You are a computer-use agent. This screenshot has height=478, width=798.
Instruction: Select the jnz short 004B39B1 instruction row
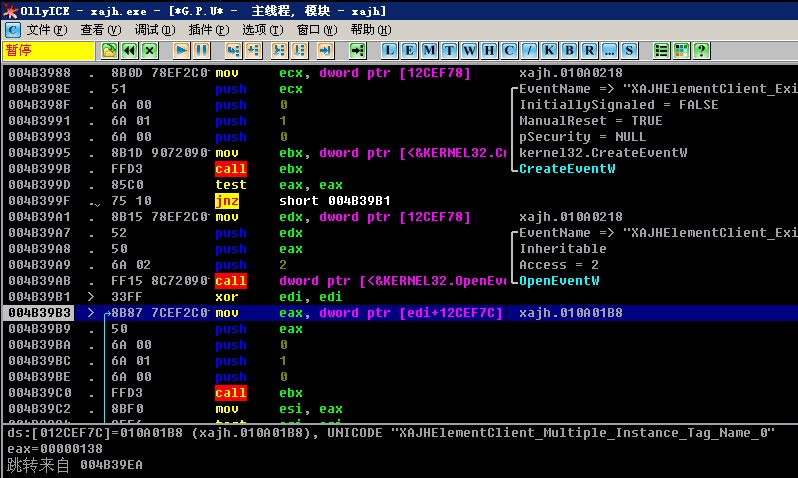point(300,201)
